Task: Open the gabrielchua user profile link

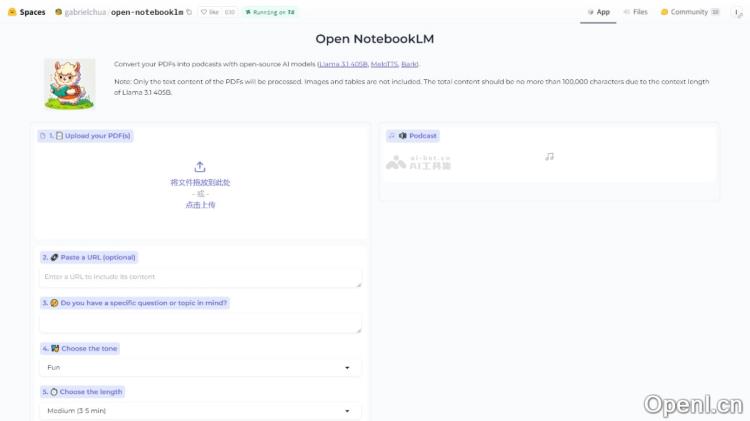Action: coord(85,12)
